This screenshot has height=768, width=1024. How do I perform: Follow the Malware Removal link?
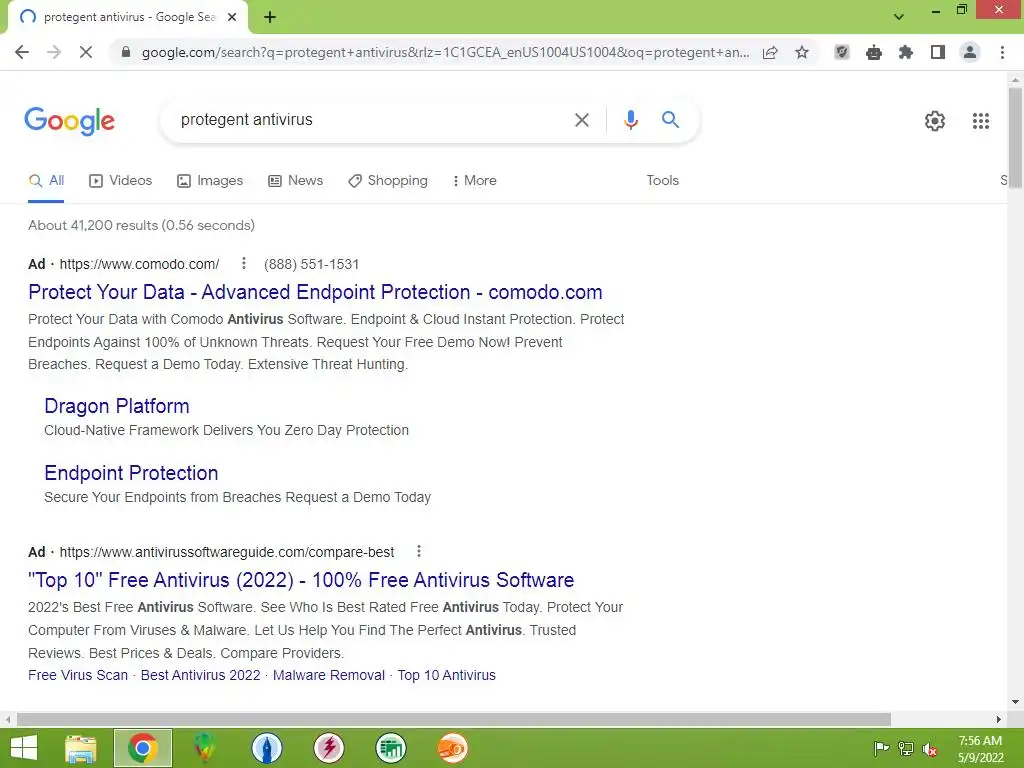[329, 675]
